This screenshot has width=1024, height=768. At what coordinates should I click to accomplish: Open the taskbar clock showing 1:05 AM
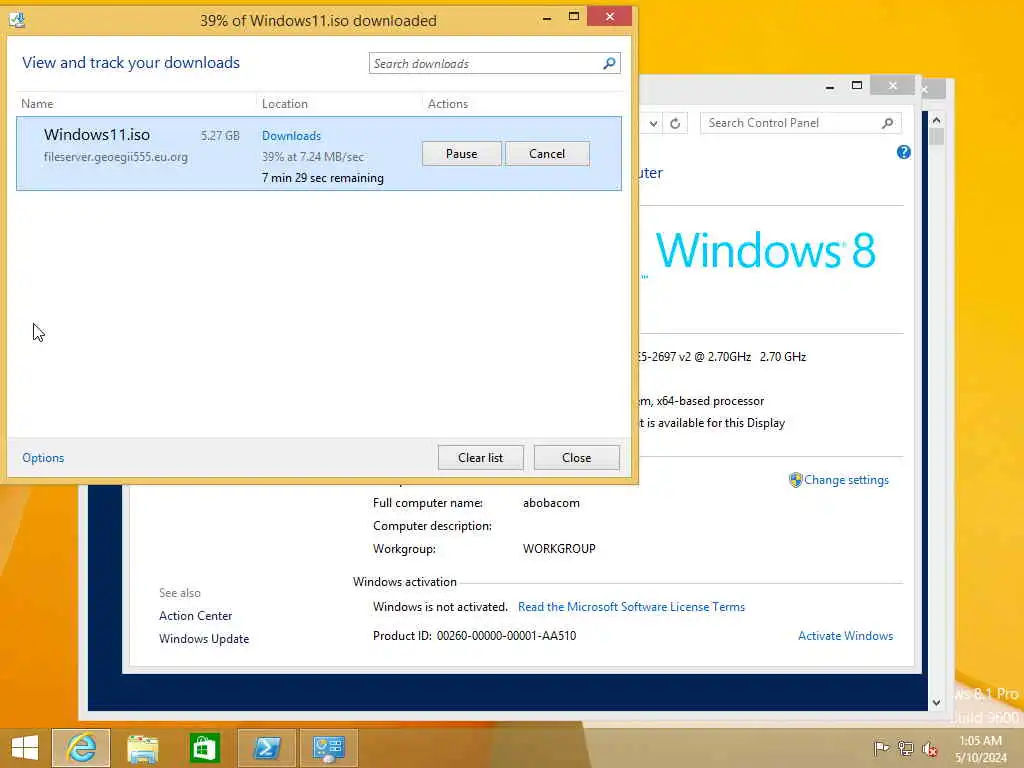(x=981, y=749)
